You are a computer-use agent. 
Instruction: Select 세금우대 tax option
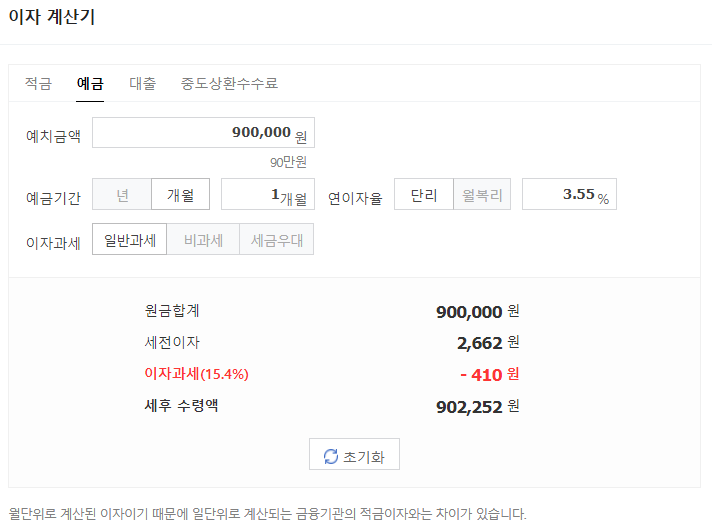click(x=277, y=239)
